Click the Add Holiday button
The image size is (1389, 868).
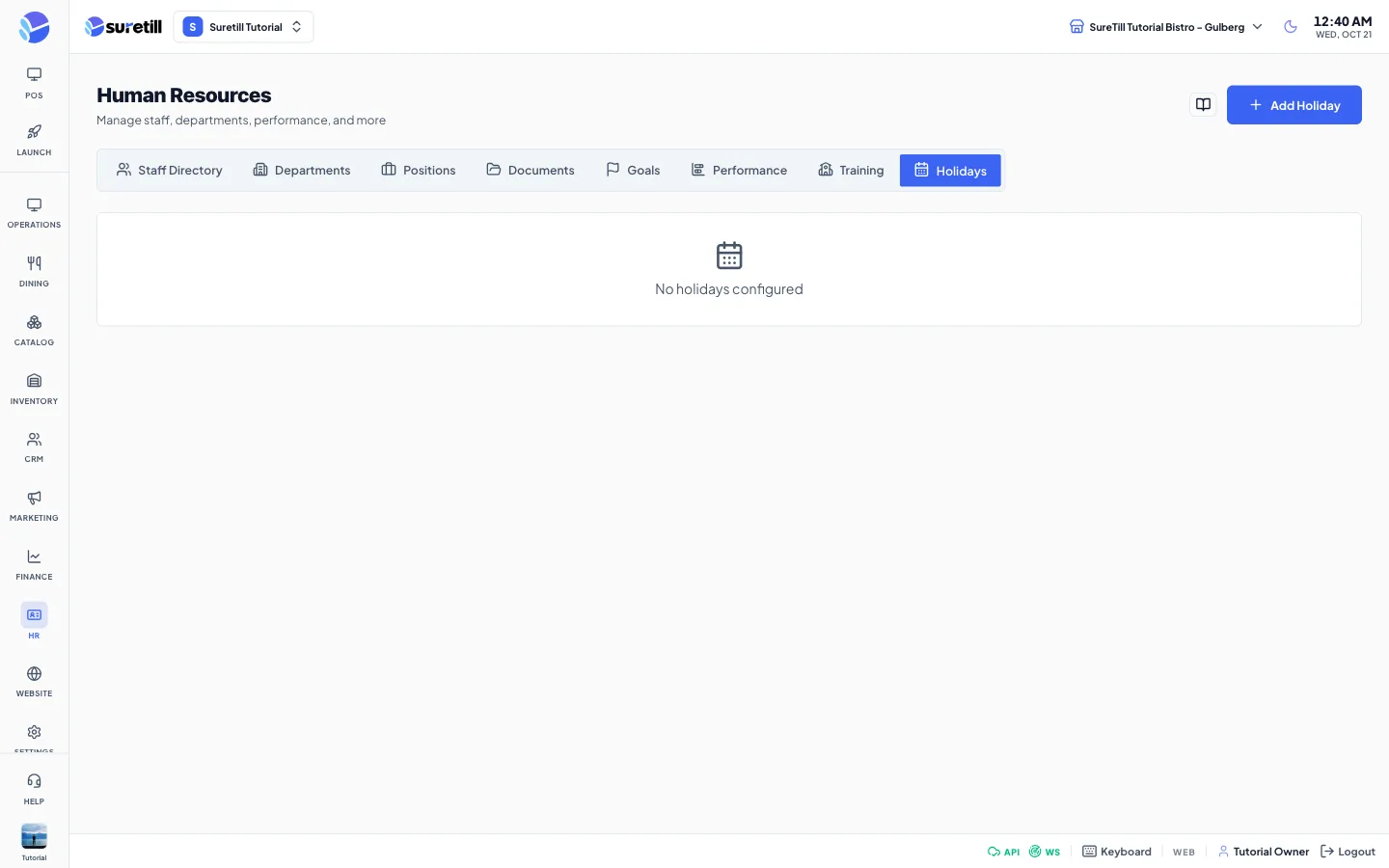1294,105
